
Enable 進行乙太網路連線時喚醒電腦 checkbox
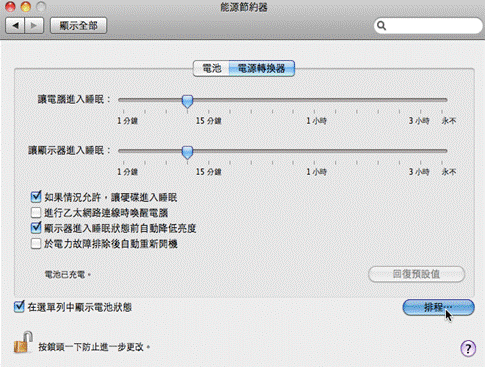(x=36, y=213)
